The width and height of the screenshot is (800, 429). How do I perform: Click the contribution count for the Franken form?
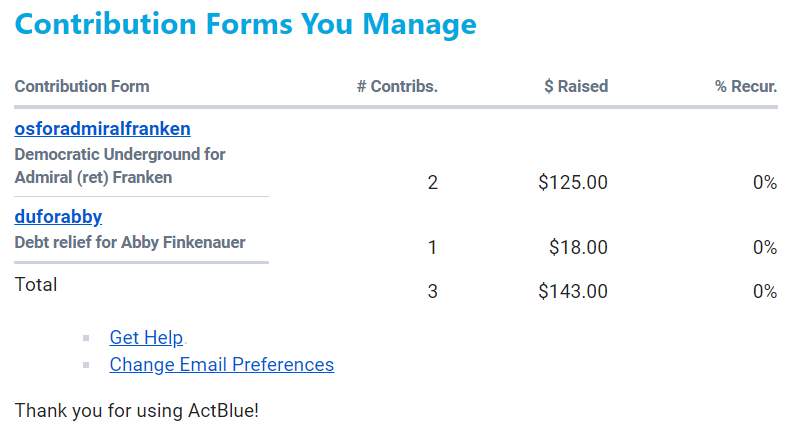[432, 182]
